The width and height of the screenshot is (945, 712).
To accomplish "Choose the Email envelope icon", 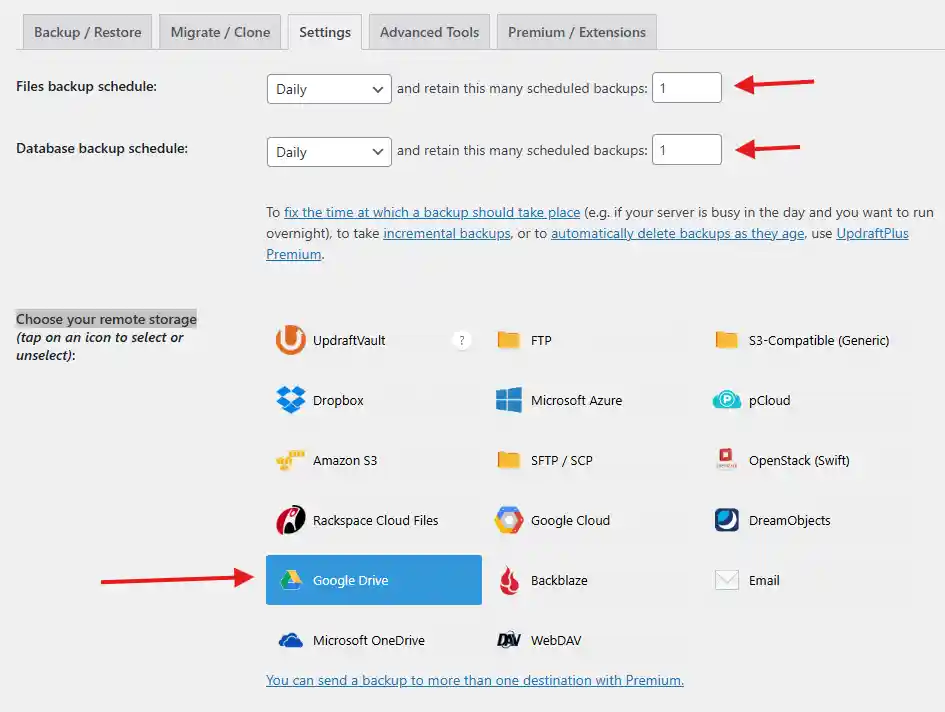I will (x=726, y=580).
